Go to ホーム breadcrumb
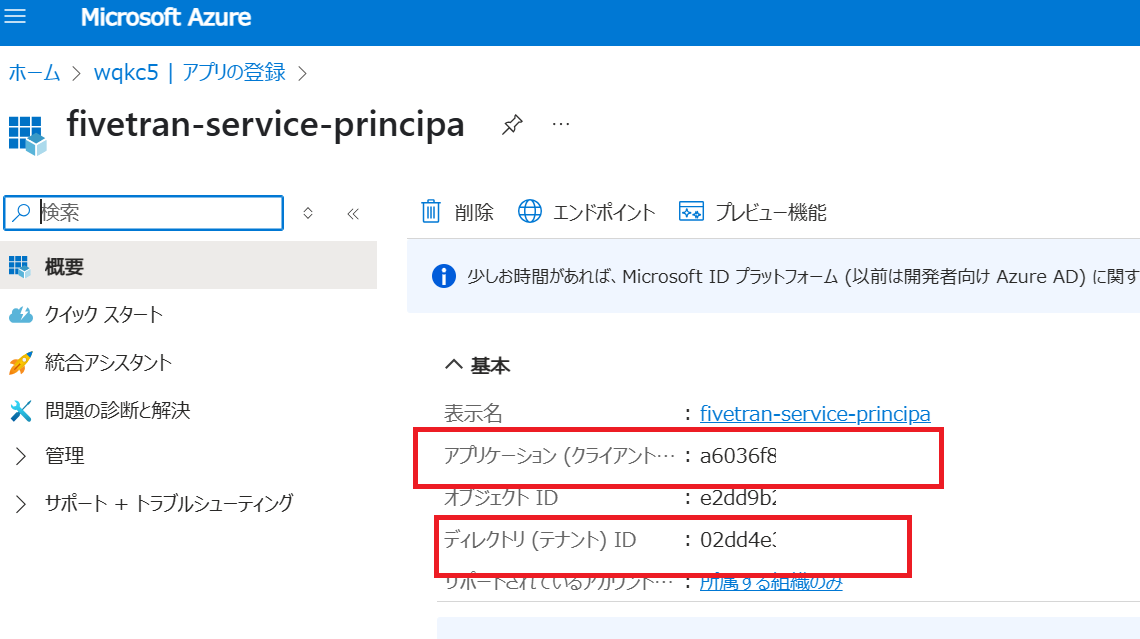 (x=34, y=73)
